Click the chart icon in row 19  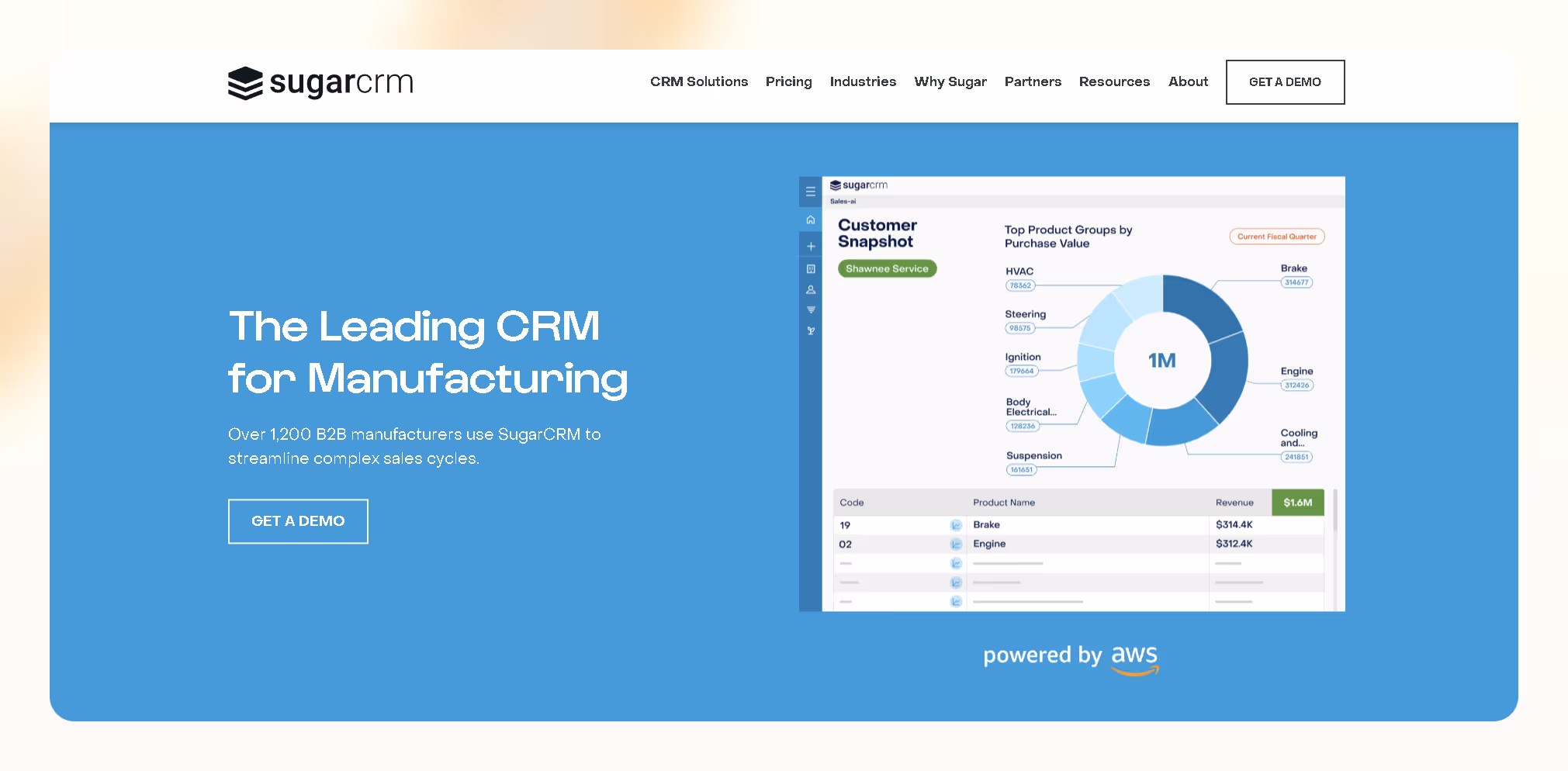point(956,525)
